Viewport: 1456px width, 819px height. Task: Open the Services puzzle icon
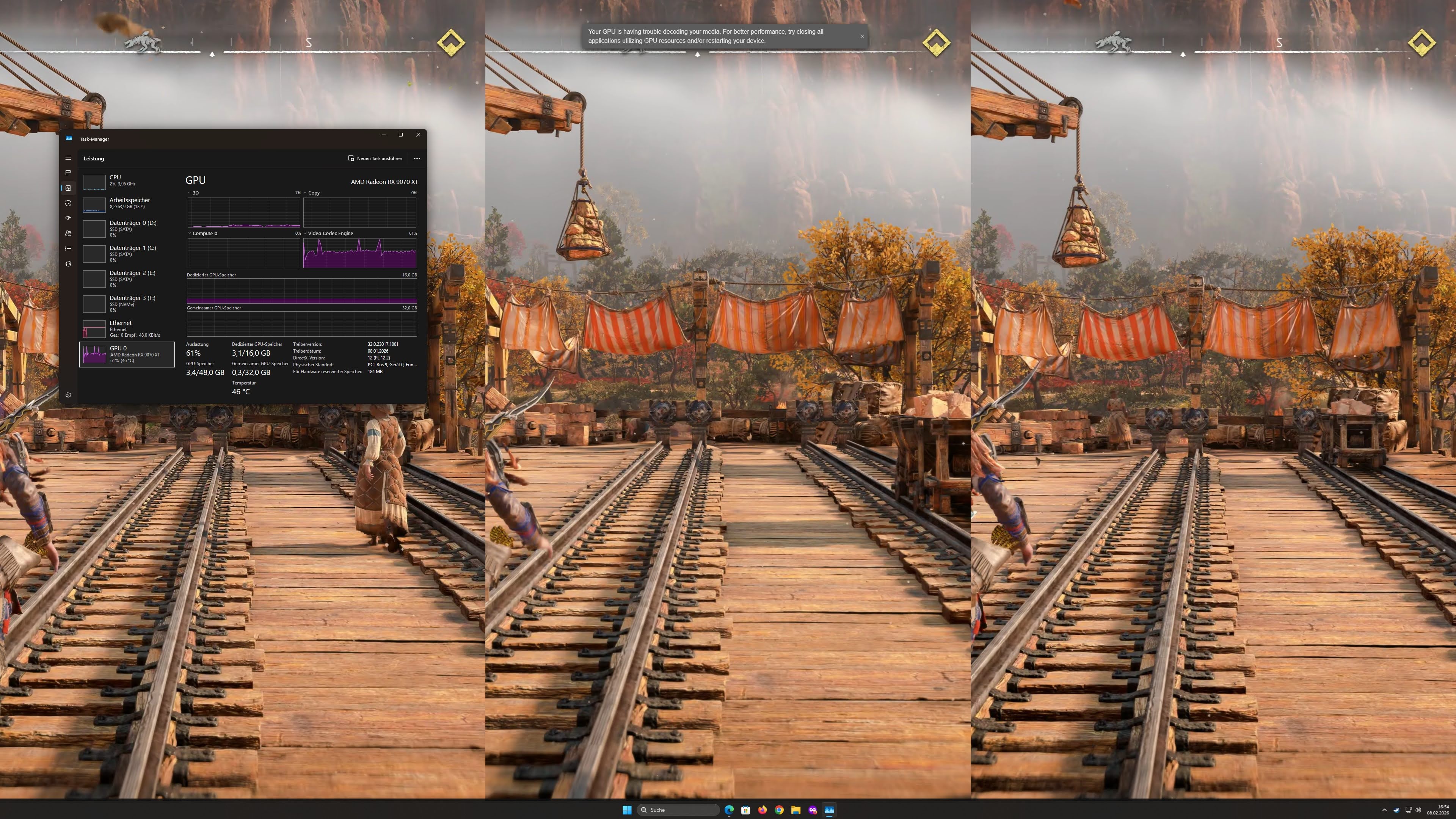coord(68,264)
